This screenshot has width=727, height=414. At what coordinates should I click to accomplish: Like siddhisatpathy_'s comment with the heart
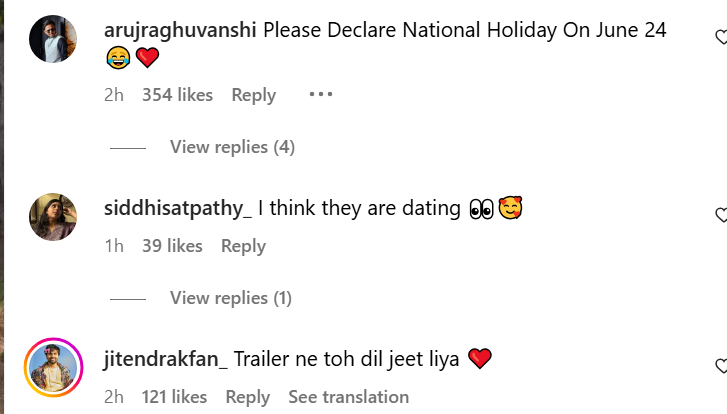[x=720, y=215]
